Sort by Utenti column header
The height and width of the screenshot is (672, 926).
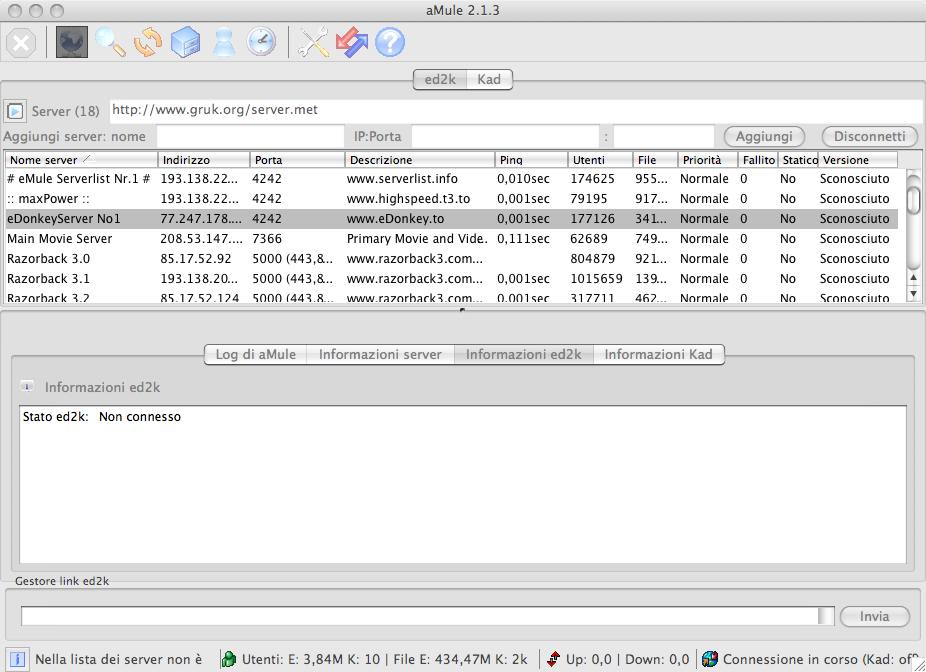pos(601,160)
